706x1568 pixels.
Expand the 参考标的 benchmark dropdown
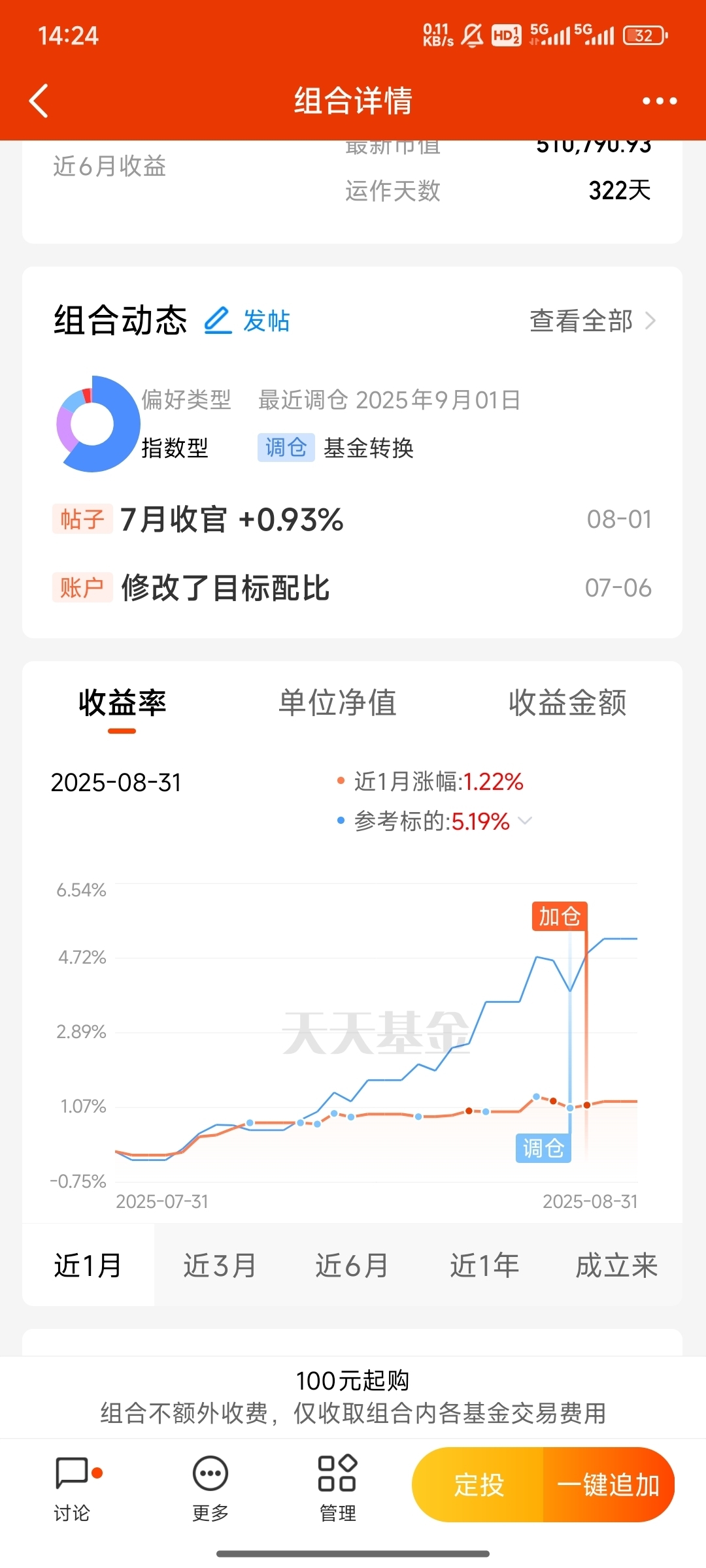(525, 820)
